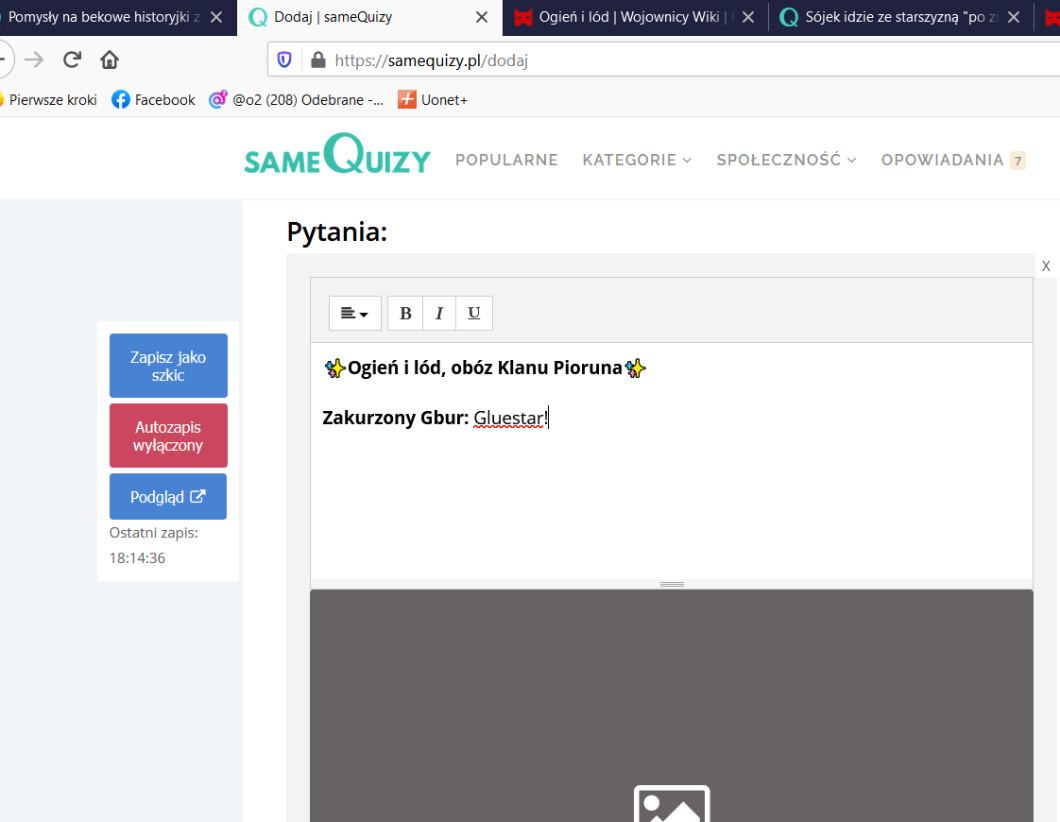The image size is (1060, 822).
Task: Click Zapisz jako szkic button
Action: [168, 366]
